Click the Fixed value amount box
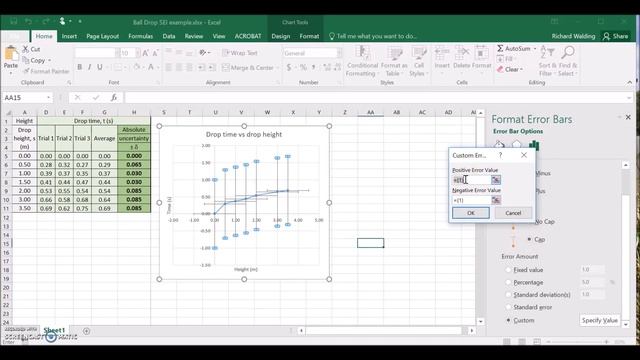The height and width of the screenshot is (360, 640). [592, 269]
